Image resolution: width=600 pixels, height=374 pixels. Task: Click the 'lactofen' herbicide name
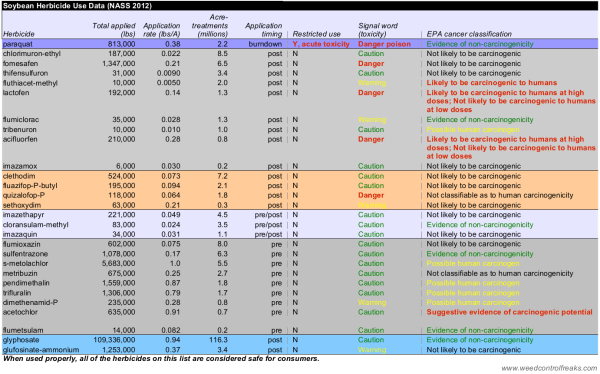[16, 93]
